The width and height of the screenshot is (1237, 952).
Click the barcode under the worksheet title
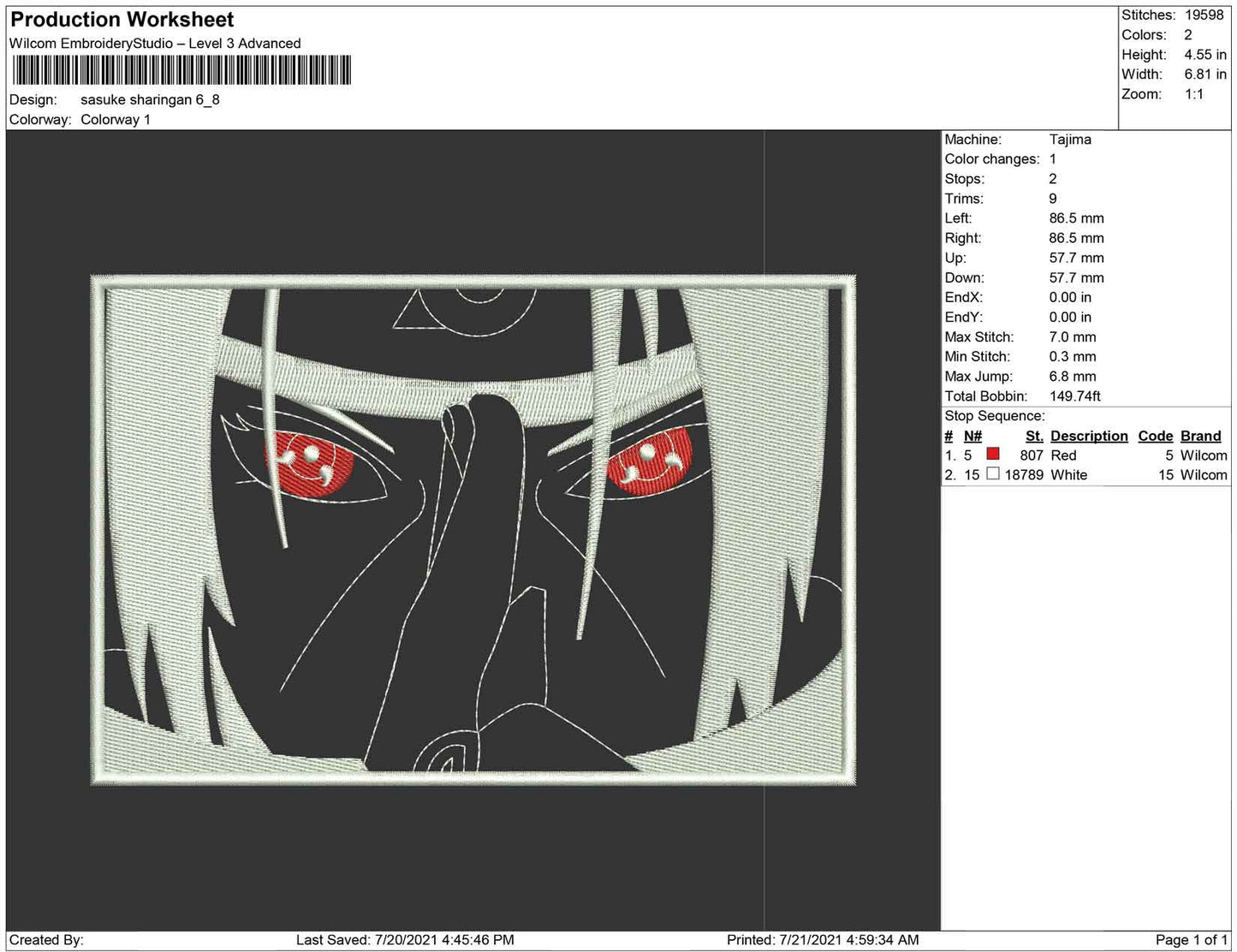(182, 70)
